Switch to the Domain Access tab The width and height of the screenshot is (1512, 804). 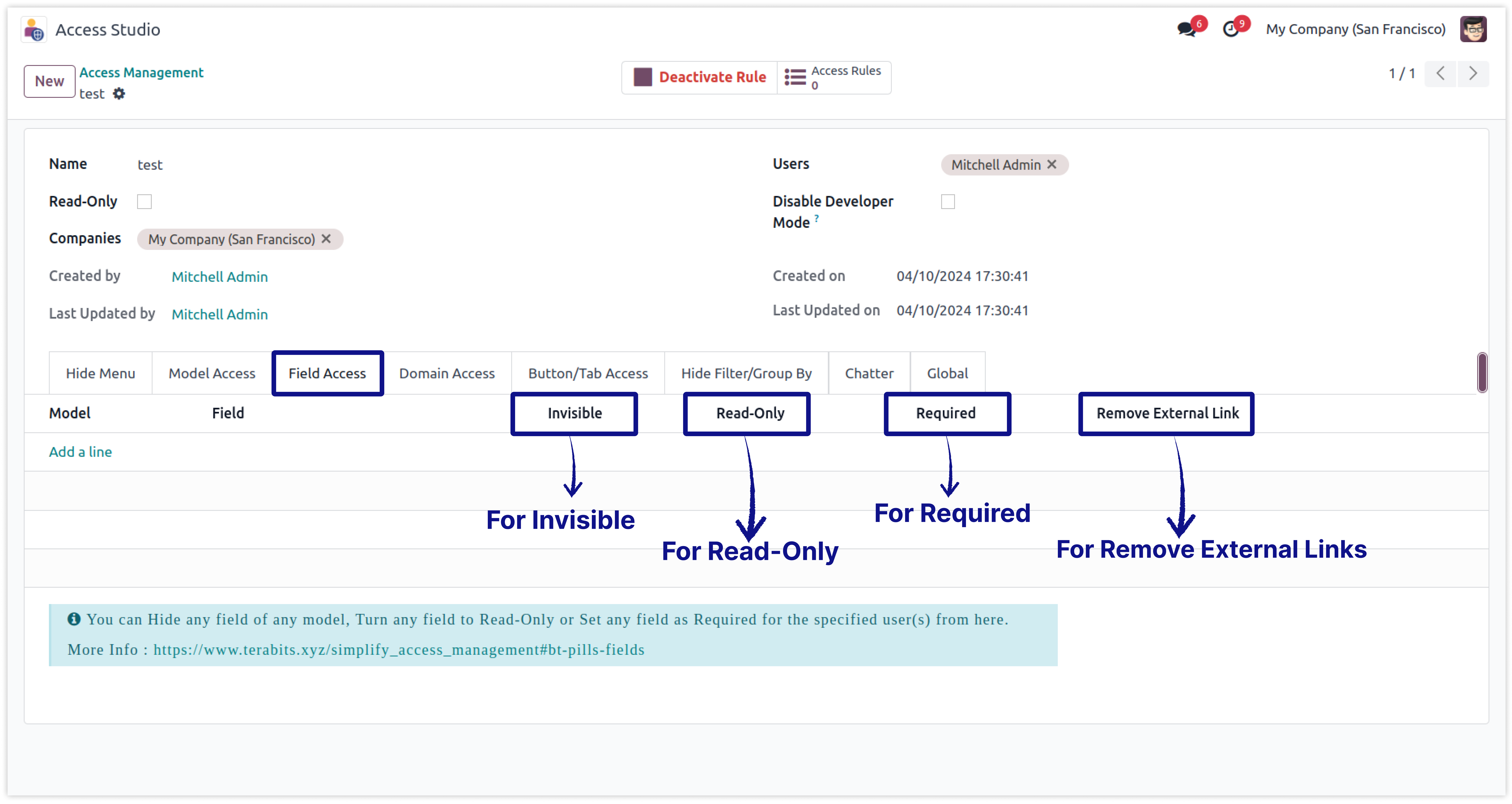(447, 373)
